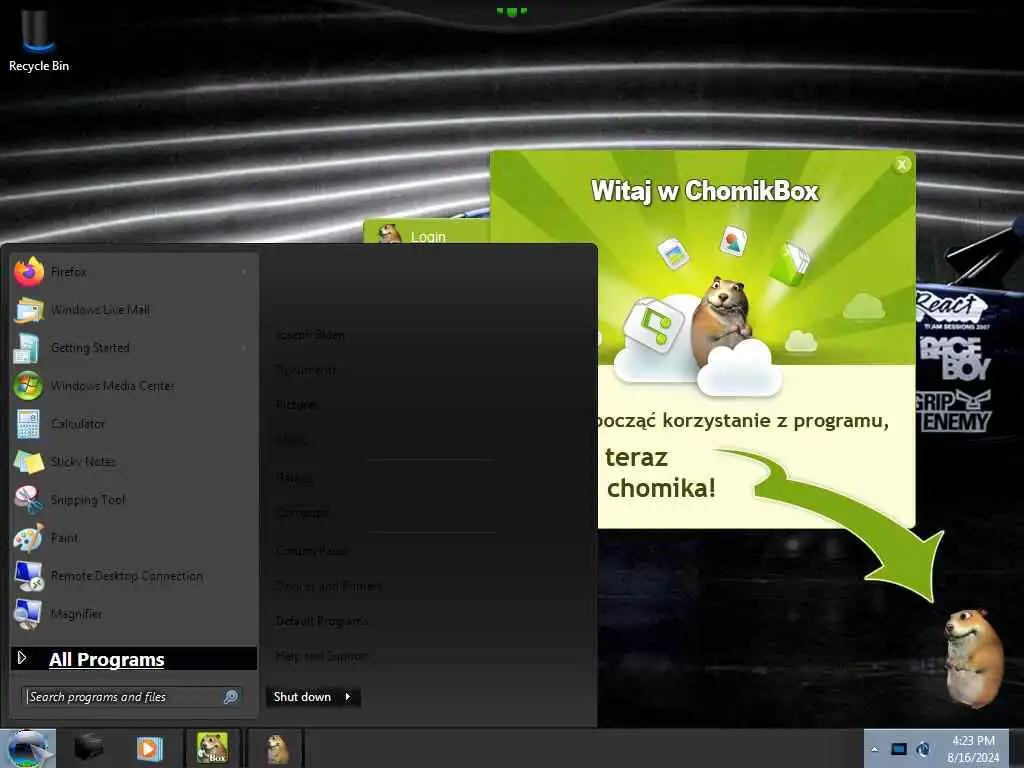Expand Firefox jump list arrow
The width and height of the screenshot is (1024, 768).
(x=244, y=272)
